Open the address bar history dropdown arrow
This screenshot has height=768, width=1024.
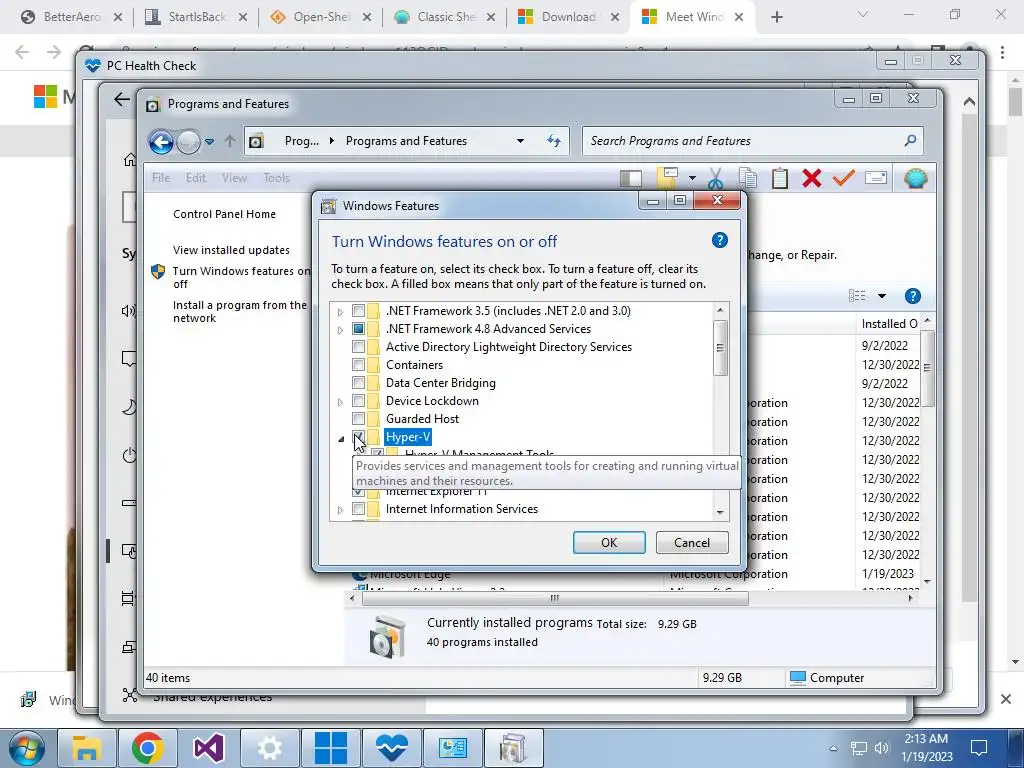tap(520, 140)
